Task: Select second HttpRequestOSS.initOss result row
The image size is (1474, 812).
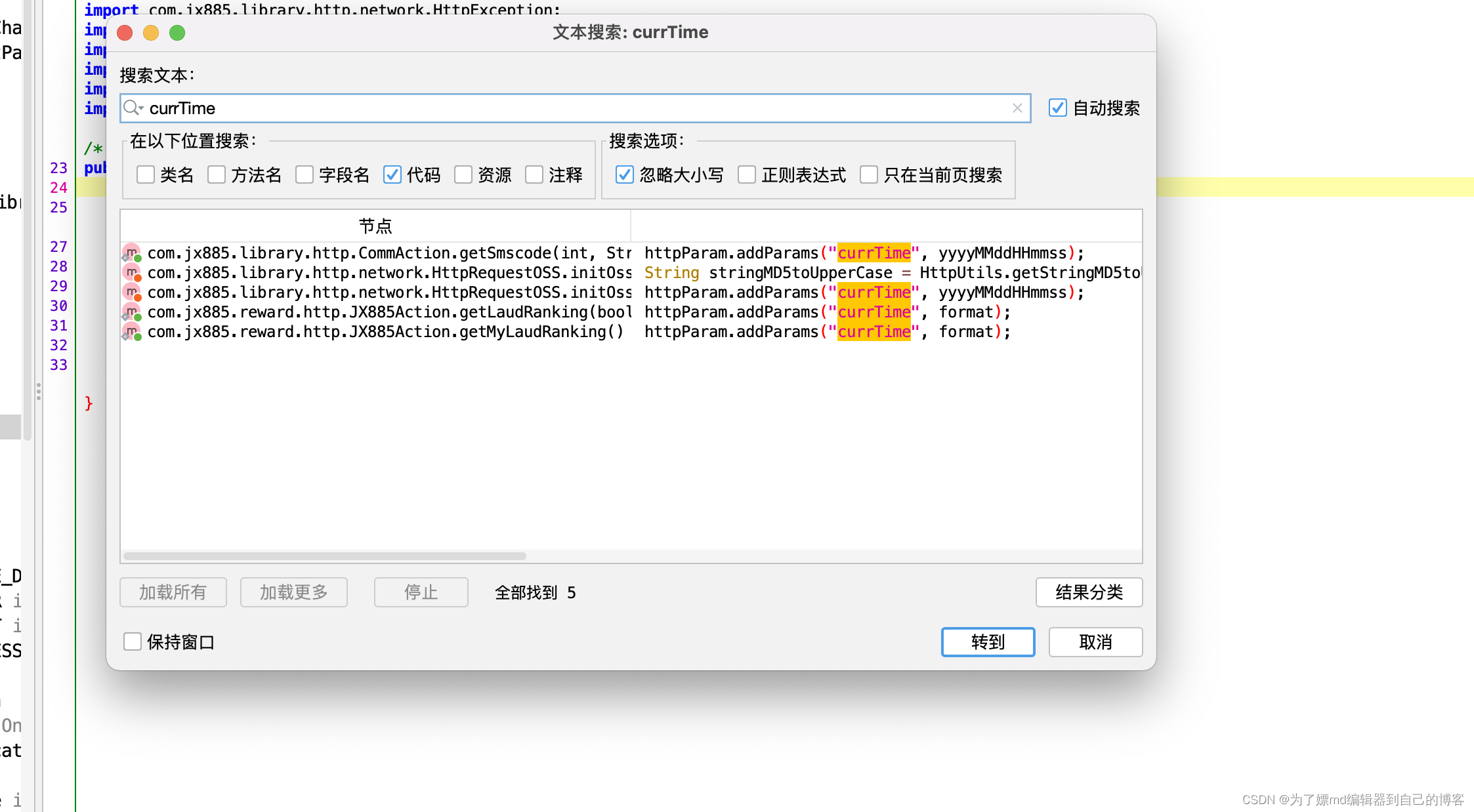Action: click(631, 293)
